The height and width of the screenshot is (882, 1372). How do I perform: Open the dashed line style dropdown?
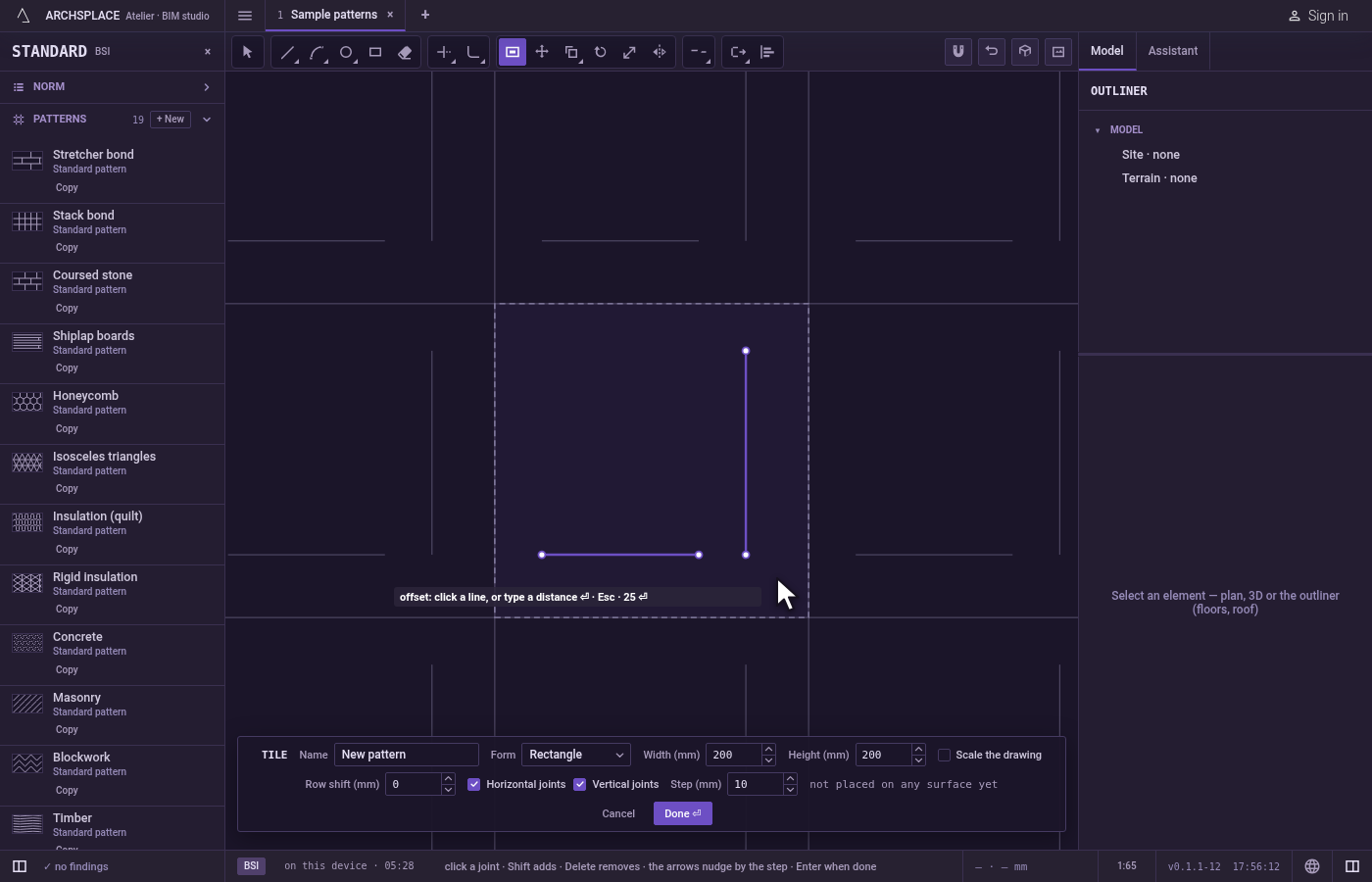point(699,52)
